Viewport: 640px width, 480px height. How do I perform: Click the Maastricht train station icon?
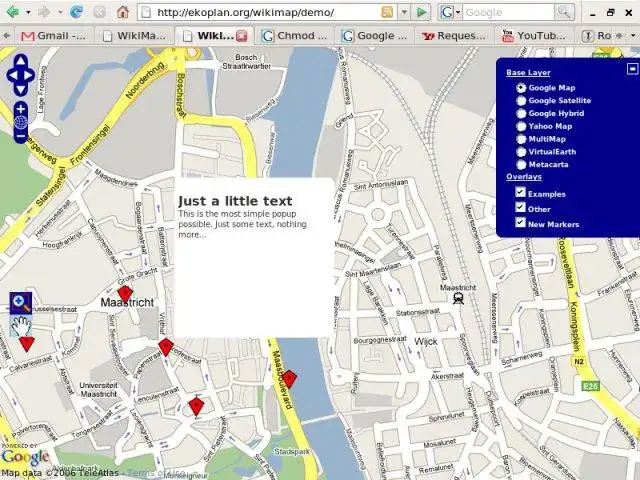click(x=458, y=299)
